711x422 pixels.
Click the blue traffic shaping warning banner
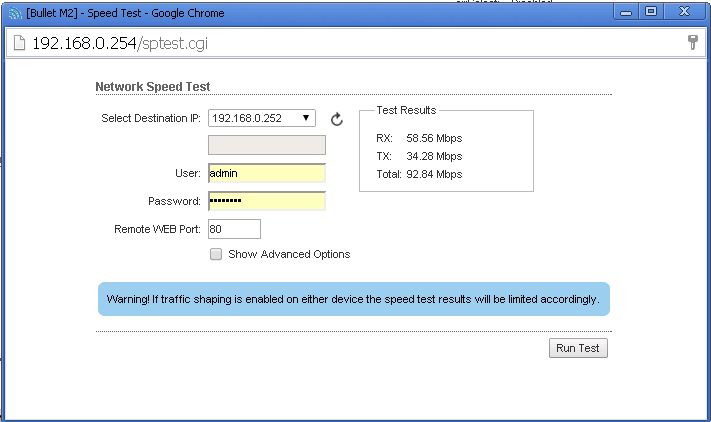point(353,299)
